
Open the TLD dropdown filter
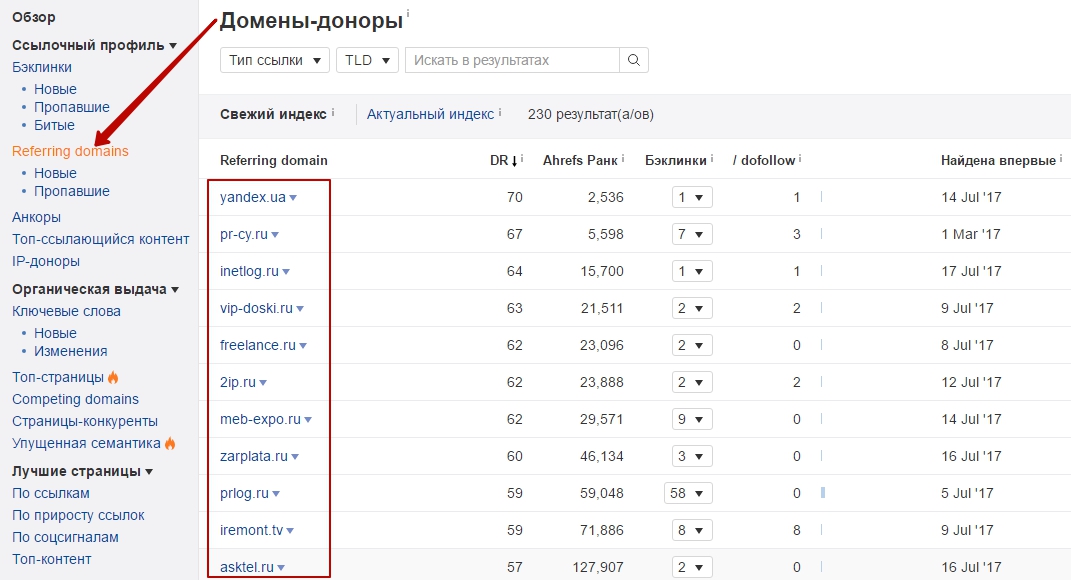(x=367, y=60)
